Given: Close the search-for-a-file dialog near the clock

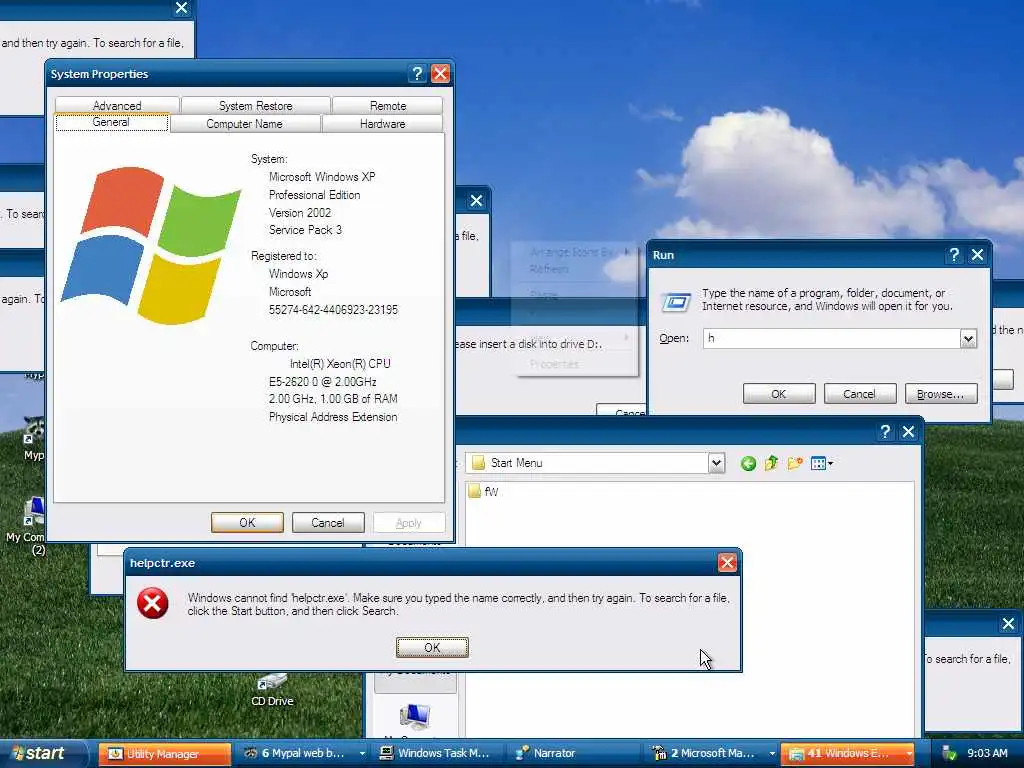Looking at the screenshot, I should [x=1008, y=623].
